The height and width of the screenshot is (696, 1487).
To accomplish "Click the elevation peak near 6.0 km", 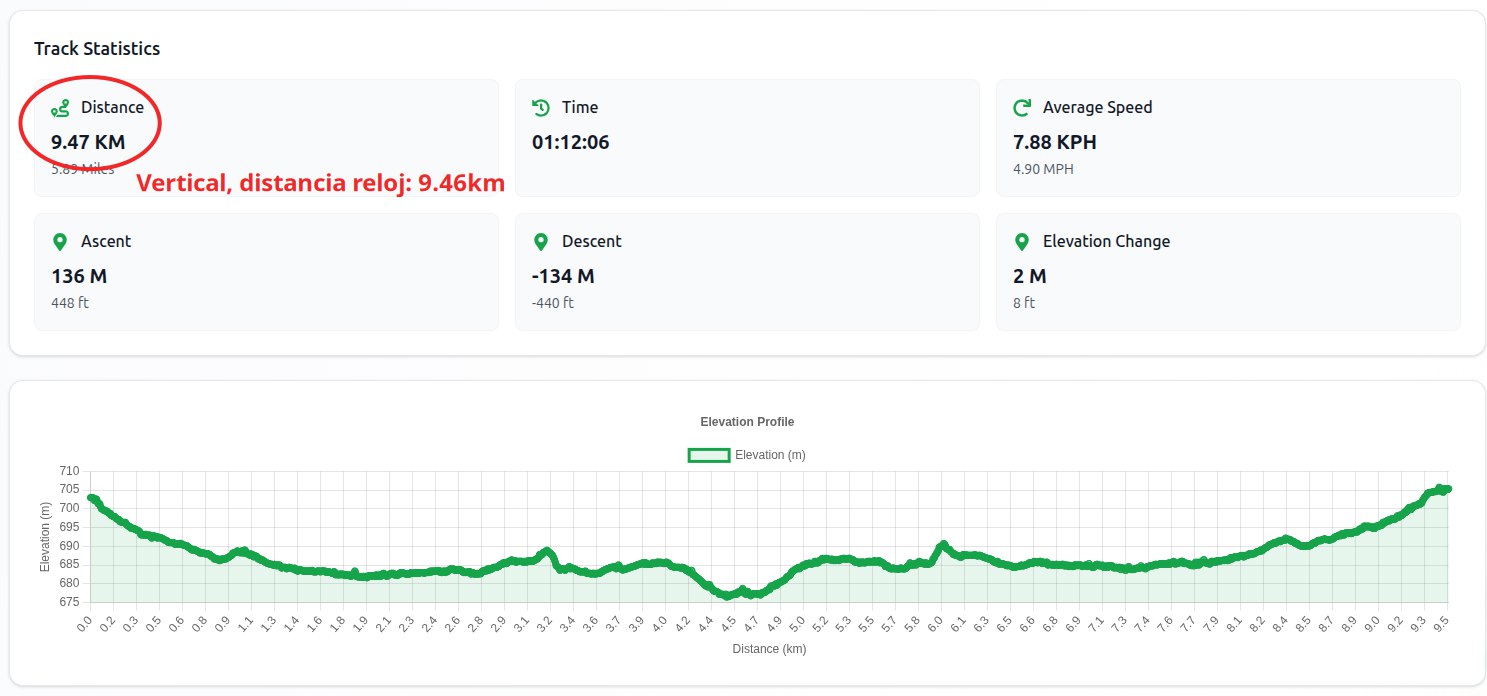I will coord(942,545).
